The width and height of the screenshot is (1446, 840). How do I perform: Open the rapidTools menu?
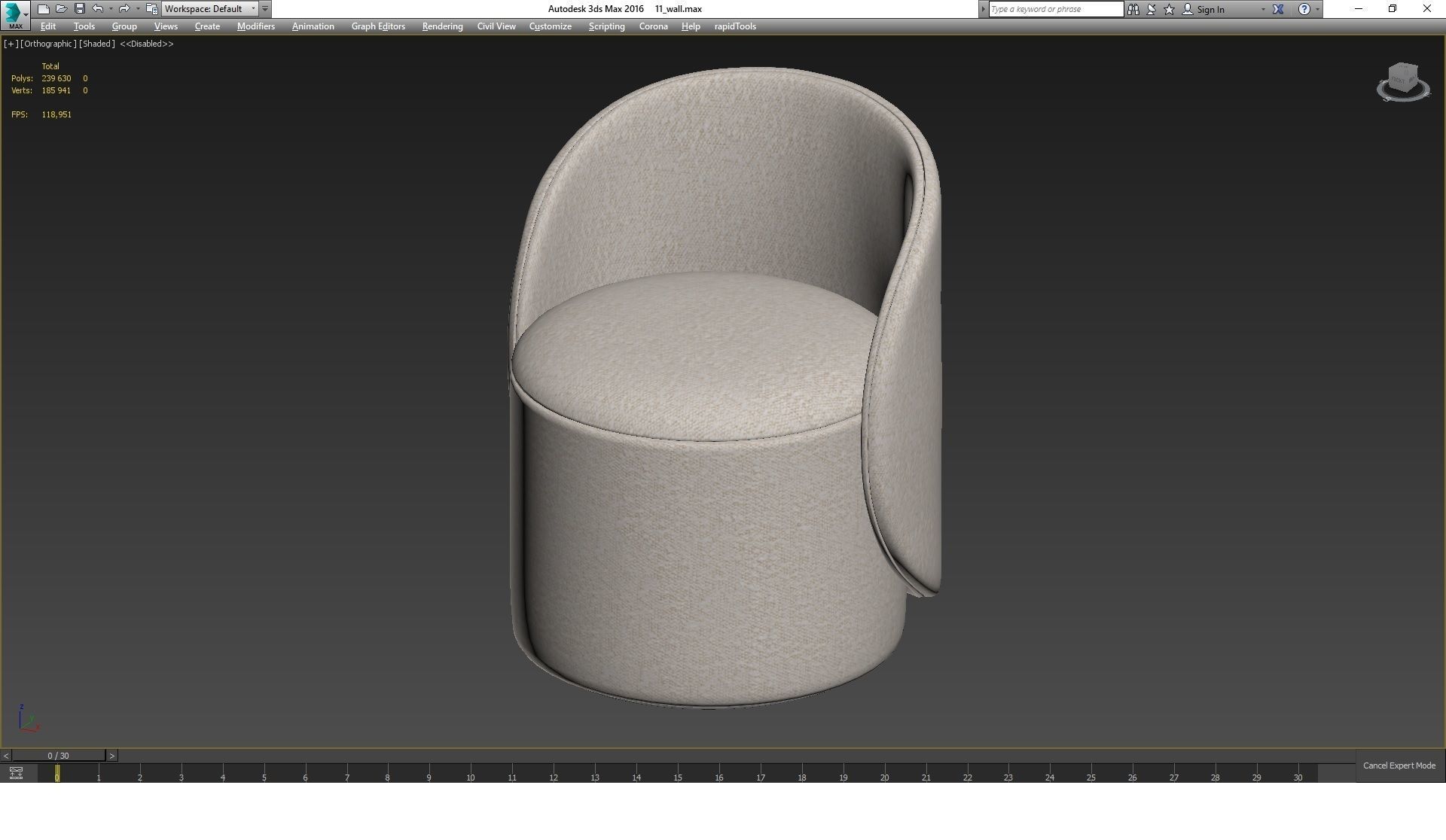(735, 26)
